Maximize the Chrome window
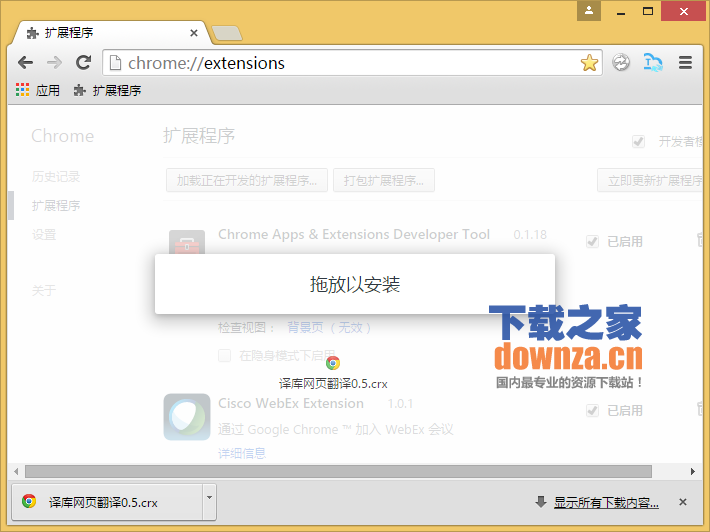710x532 pixels. click(648, 11)
